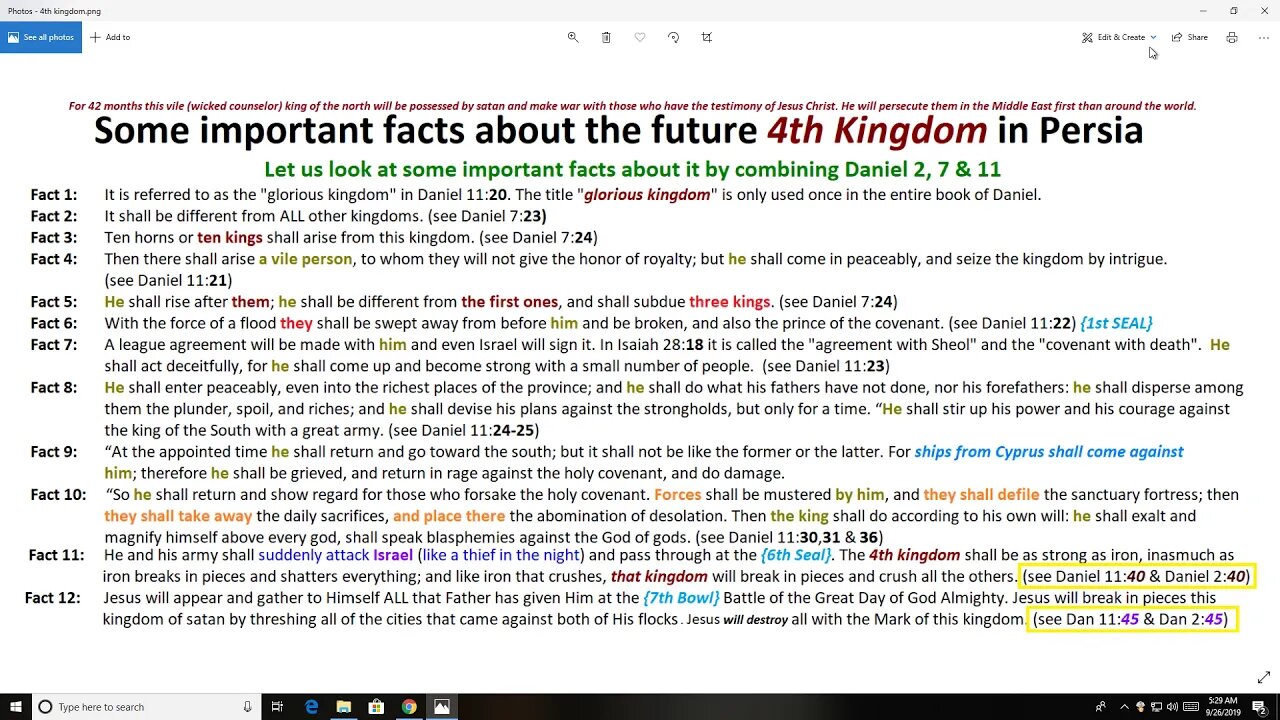Switch to Google Chrome on taskbar

click(409, 707)
